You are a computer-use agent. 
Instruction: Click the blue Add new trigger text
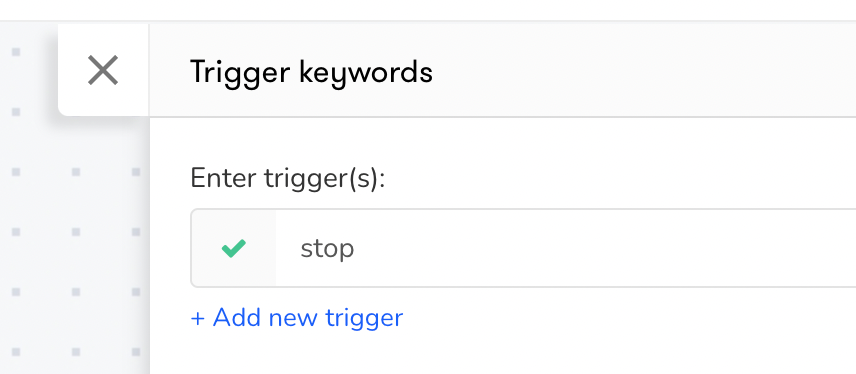click(x=308, y=318)
